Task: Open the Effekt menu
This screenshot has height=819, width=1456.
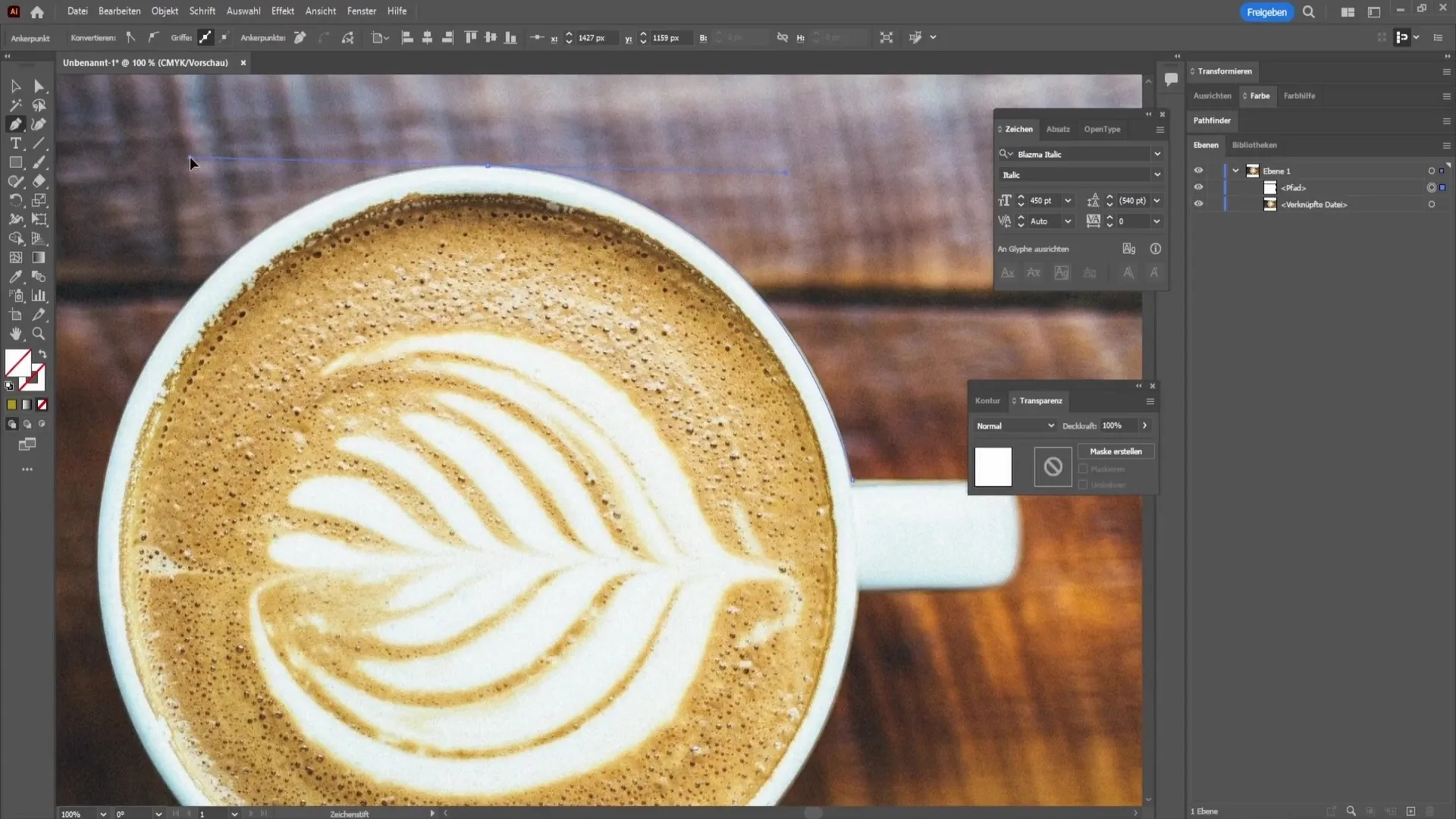Action: coord(283,11)
